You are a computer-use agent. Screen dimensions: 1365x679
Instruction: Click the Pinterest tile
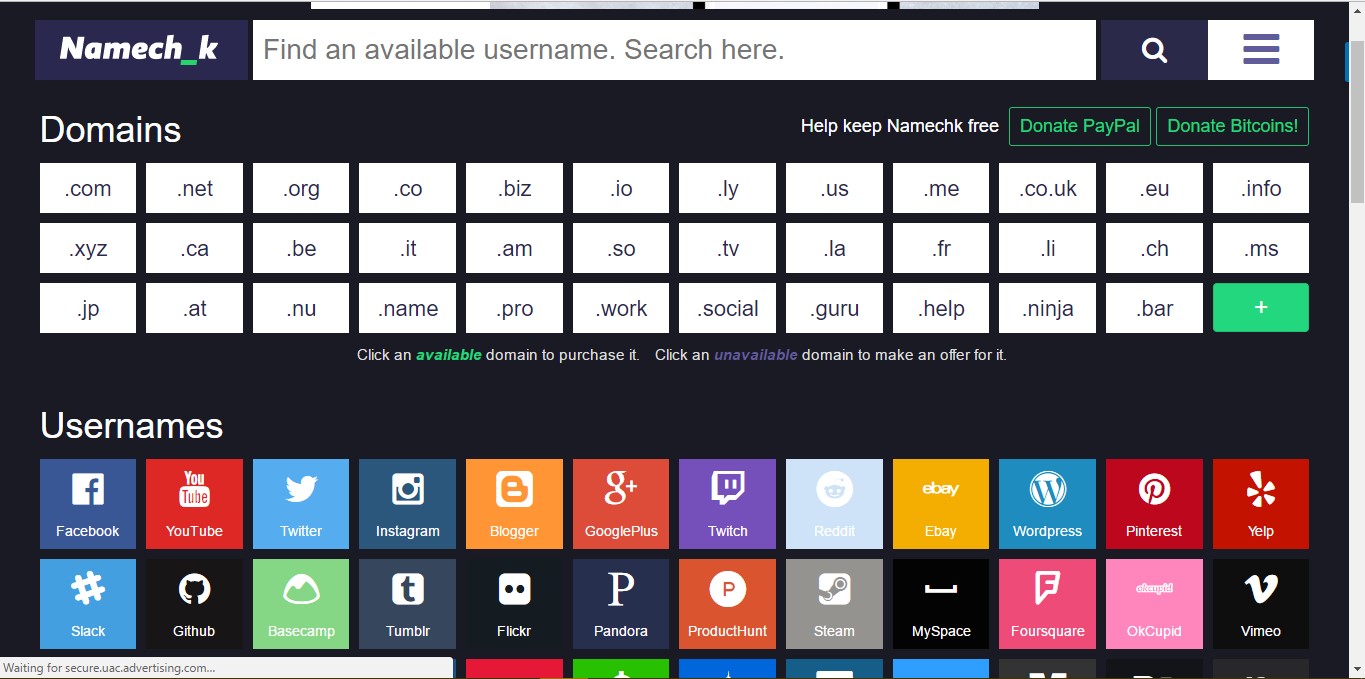(1154, 504)
